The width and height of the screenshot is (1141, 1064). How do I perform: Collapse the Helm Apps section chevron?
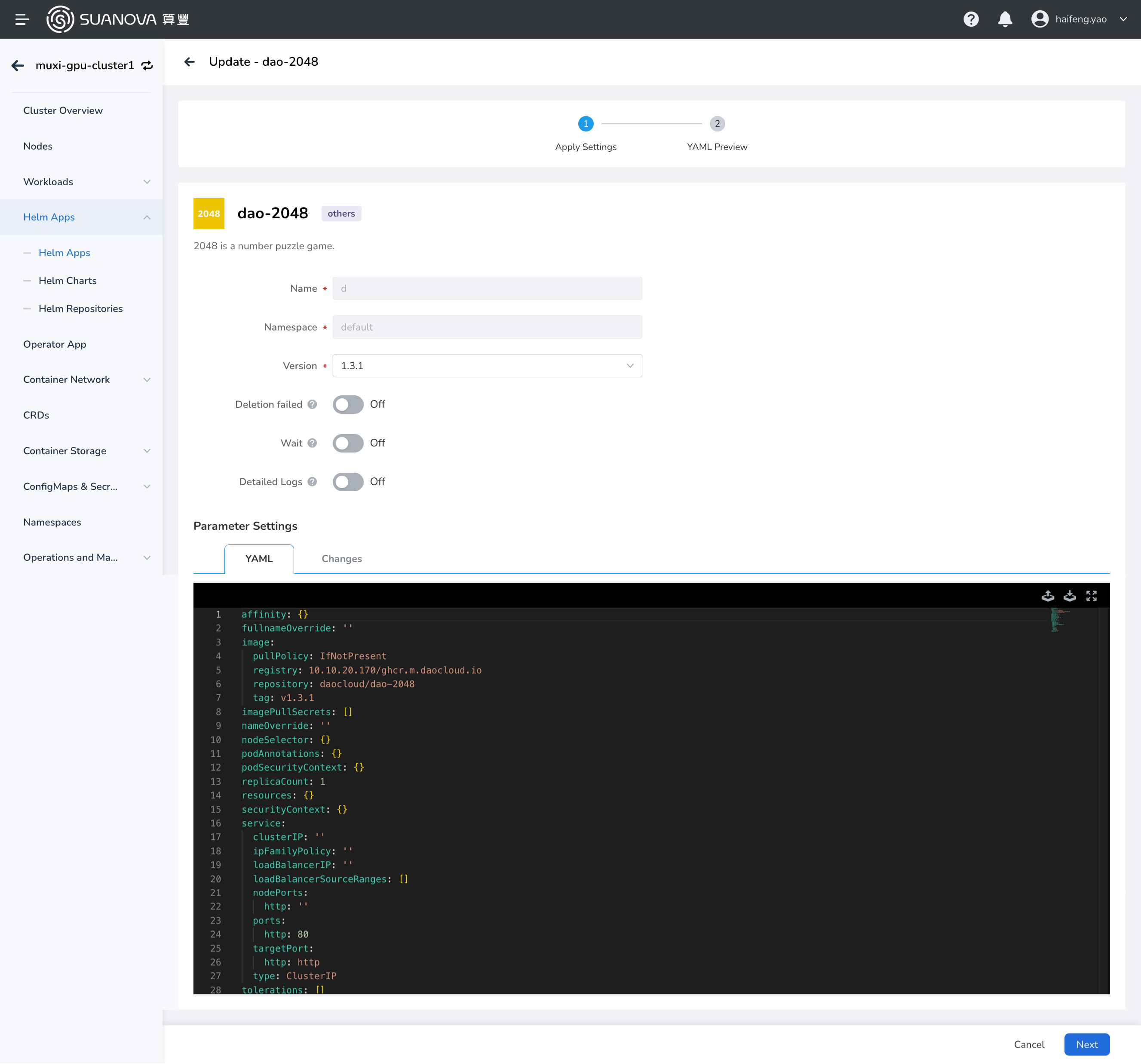(147, 217)
